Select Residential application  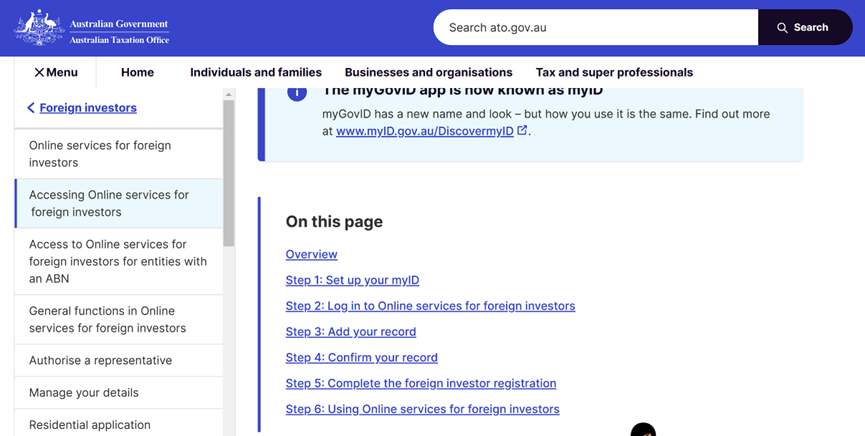pyautogui.click(x=119, y=424)
